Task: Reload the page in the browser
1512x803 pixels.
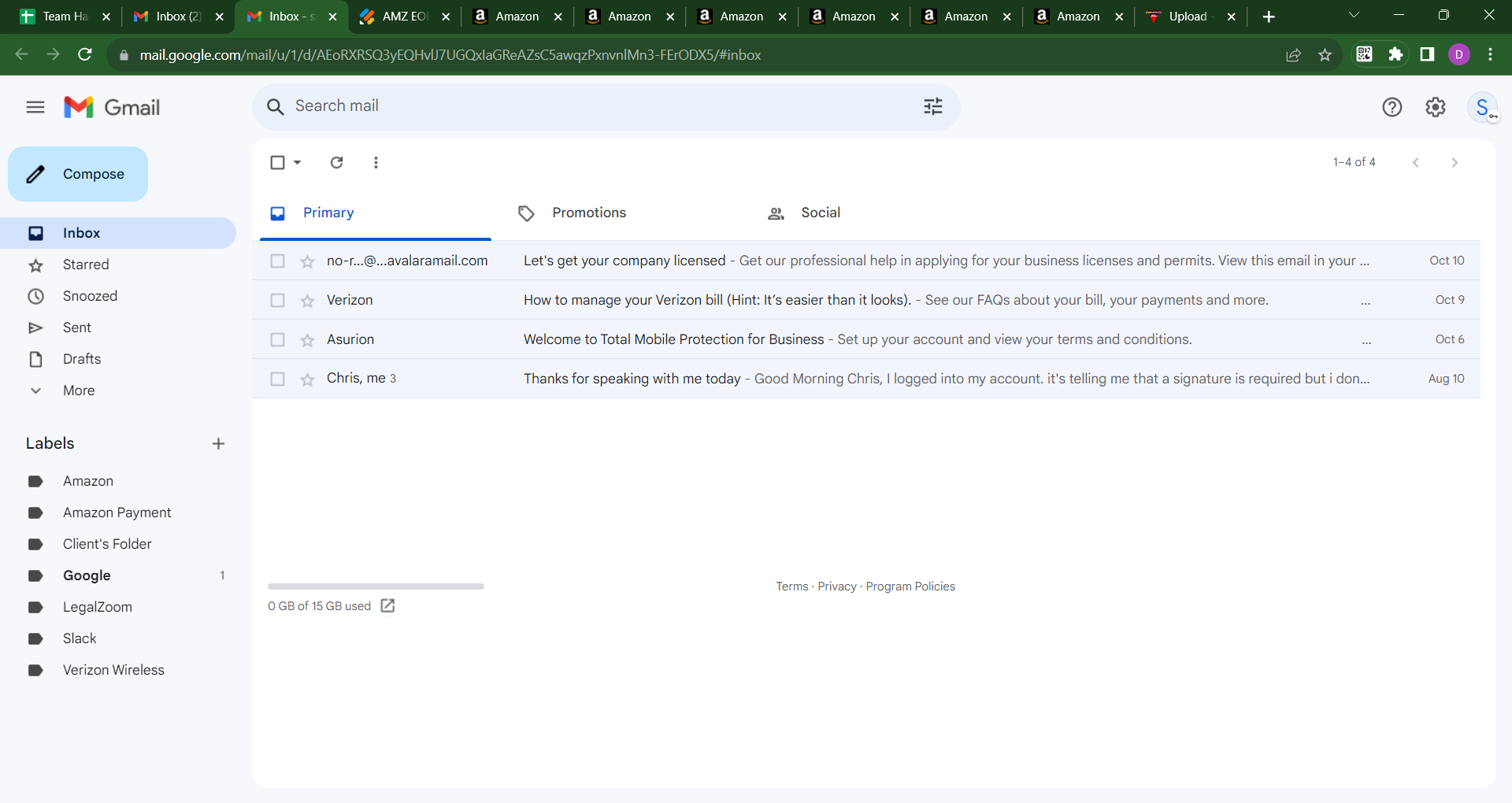Action: pyautogui.click(x=85, y=54)
